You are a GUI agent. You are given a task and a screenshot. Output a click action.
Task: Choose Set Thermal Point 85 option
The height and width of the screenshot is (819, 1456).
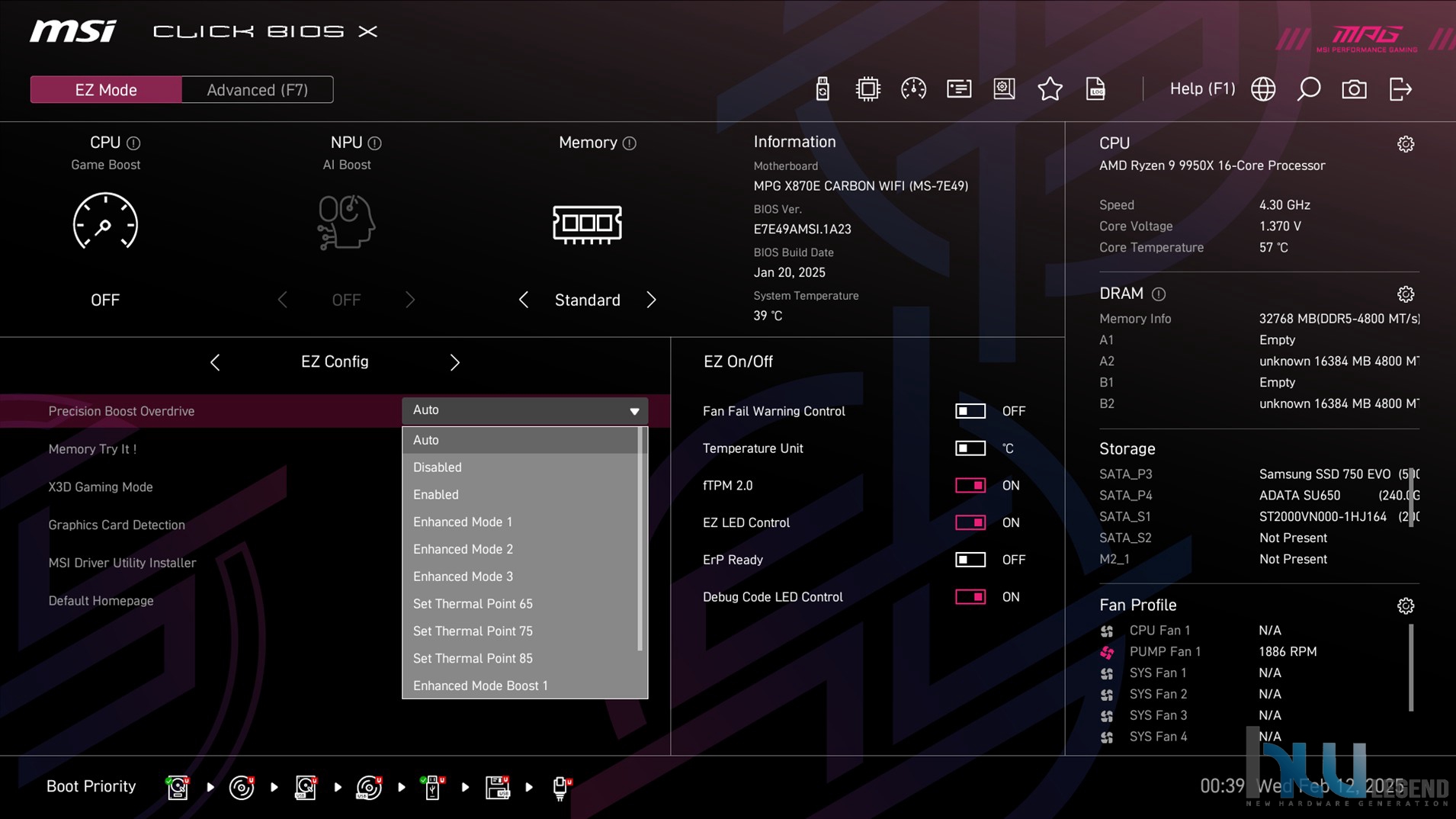pyautogui.click(x=520, y=659)
